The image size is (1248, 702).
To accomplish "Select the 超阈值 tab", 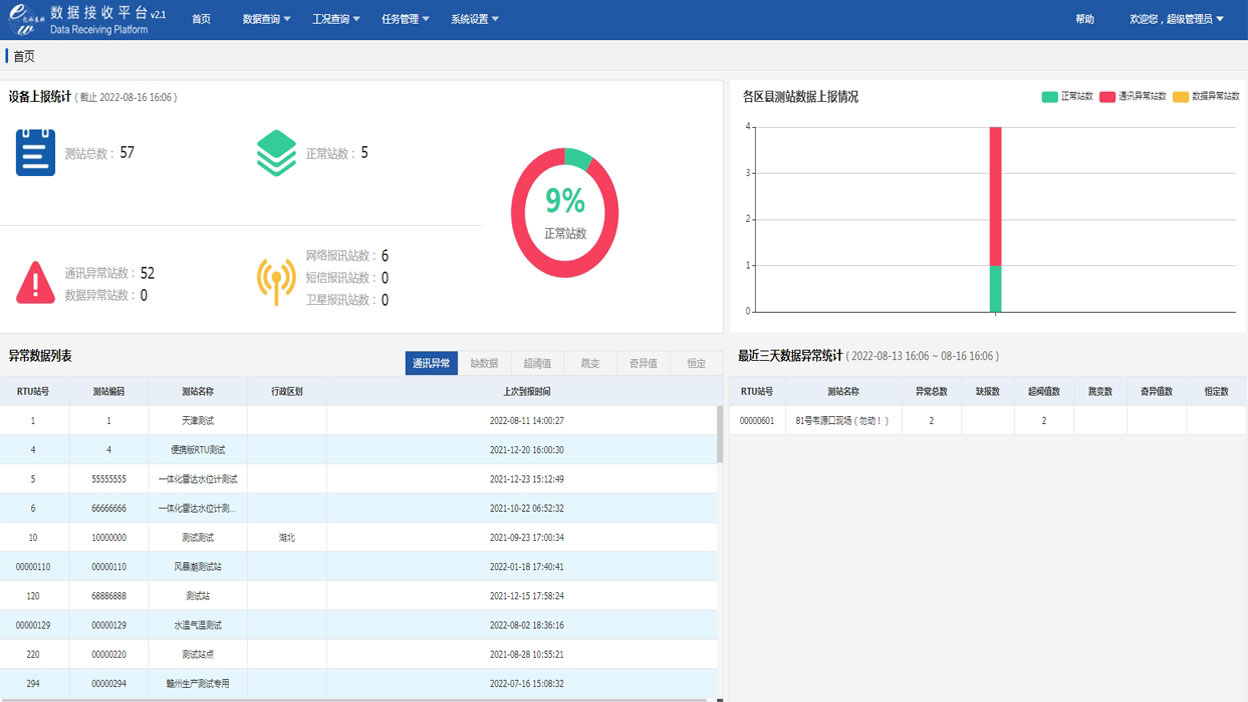I will [x=537, y=363].
